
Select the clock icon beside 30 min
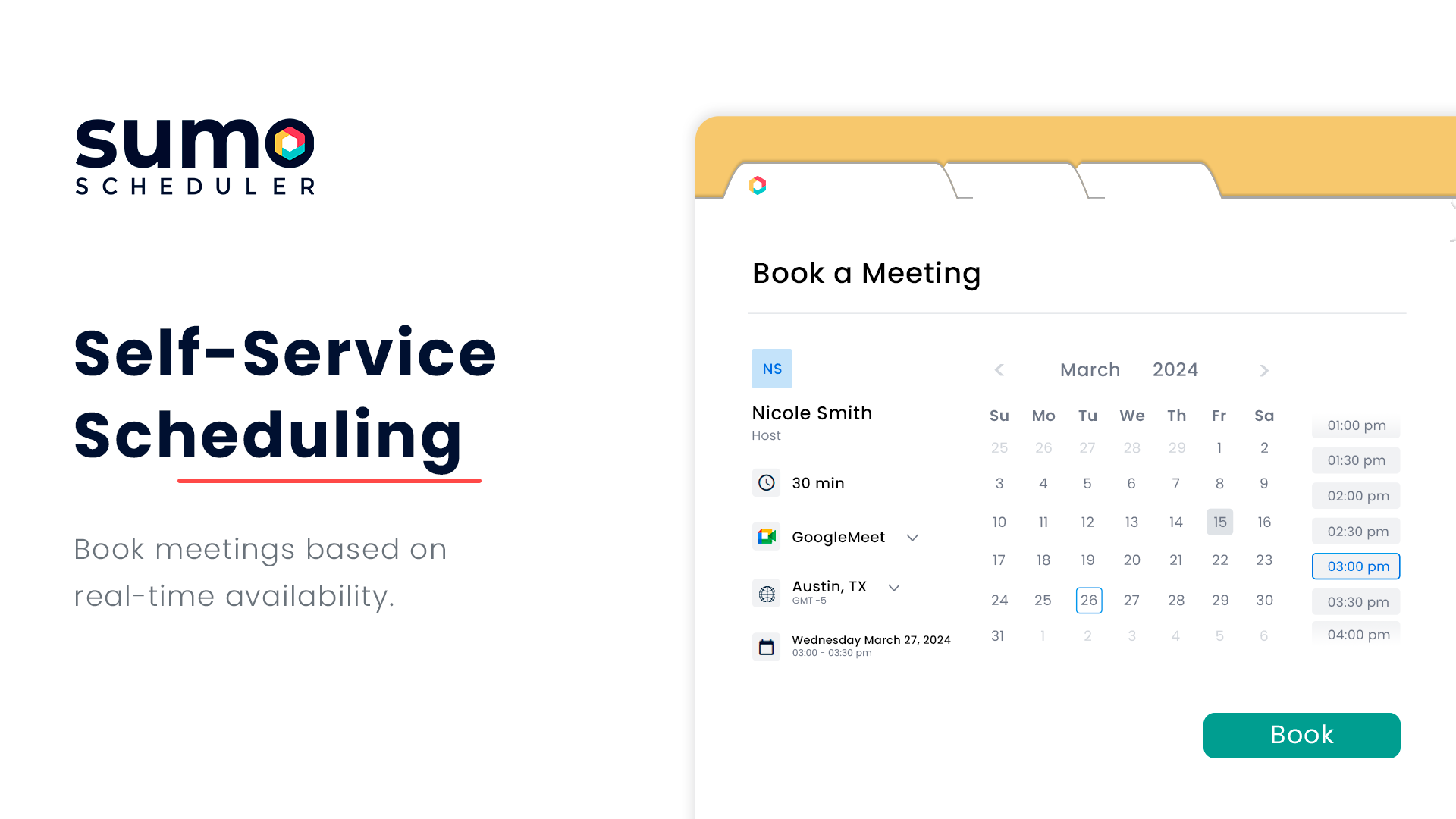point(766,482)
